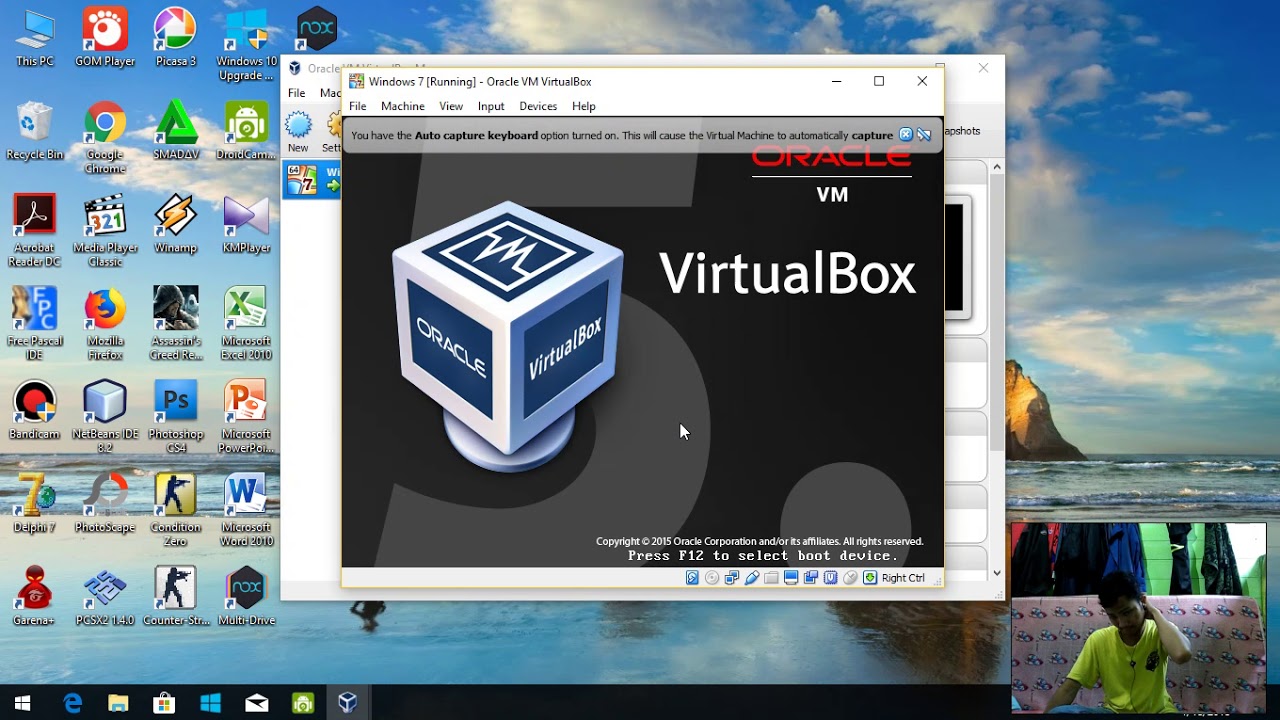Select the Multi-Drive Nox desktop icon
Screen dimensions: 1280x720
pos(246,597)
